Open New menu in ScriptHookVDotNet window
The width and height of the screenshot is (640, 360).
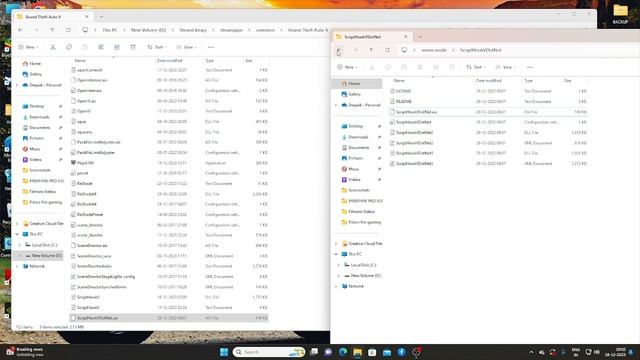(x=347, y=67)
